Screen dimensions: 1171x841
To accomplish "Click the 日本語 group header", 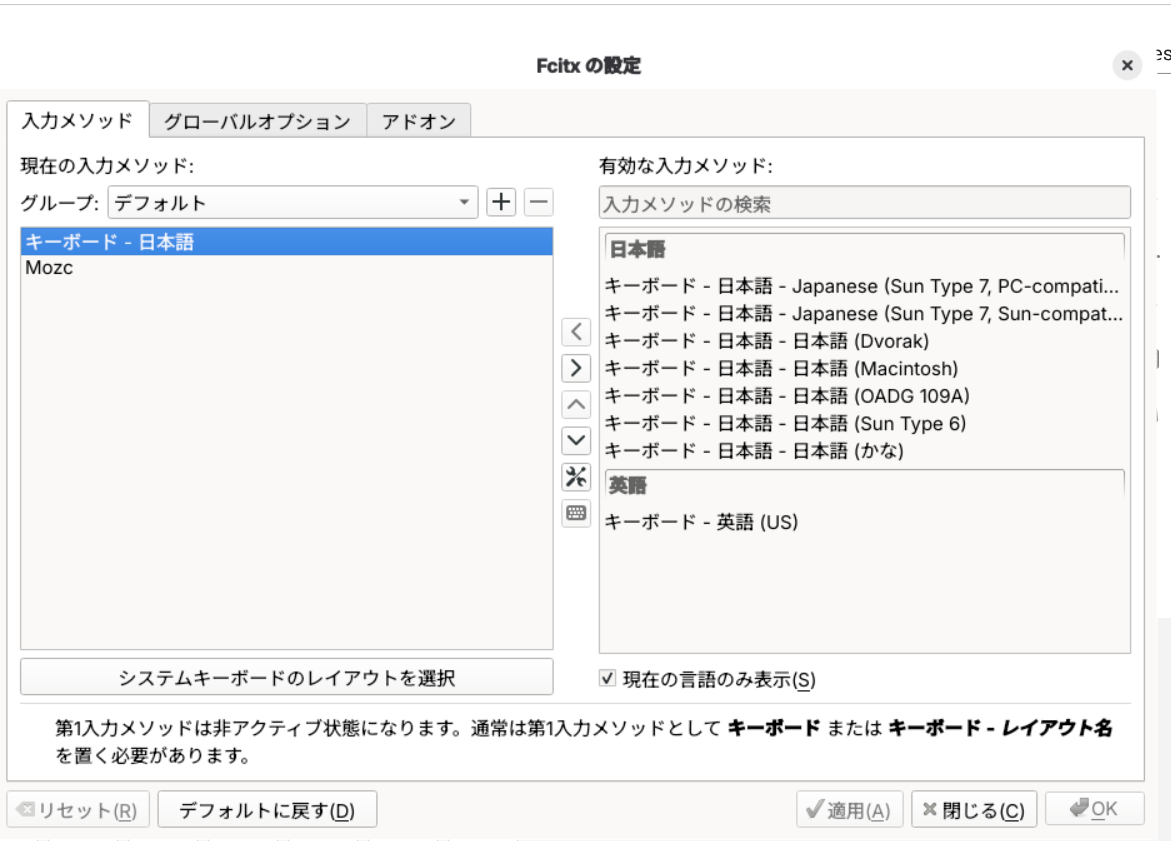I will pyautogui.click(x=864, y=249).
